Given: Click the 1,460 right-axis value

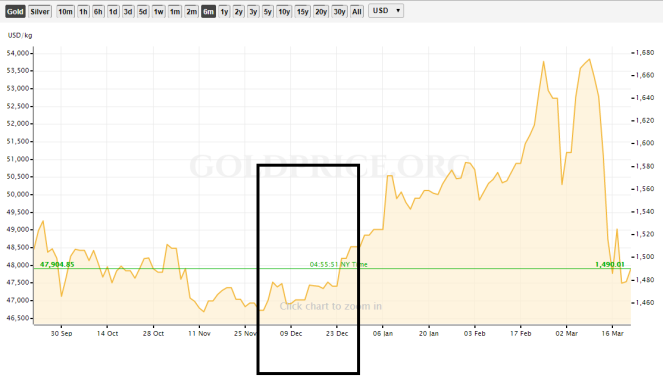Looking at the screenshot, I should [x=644, y=302].
